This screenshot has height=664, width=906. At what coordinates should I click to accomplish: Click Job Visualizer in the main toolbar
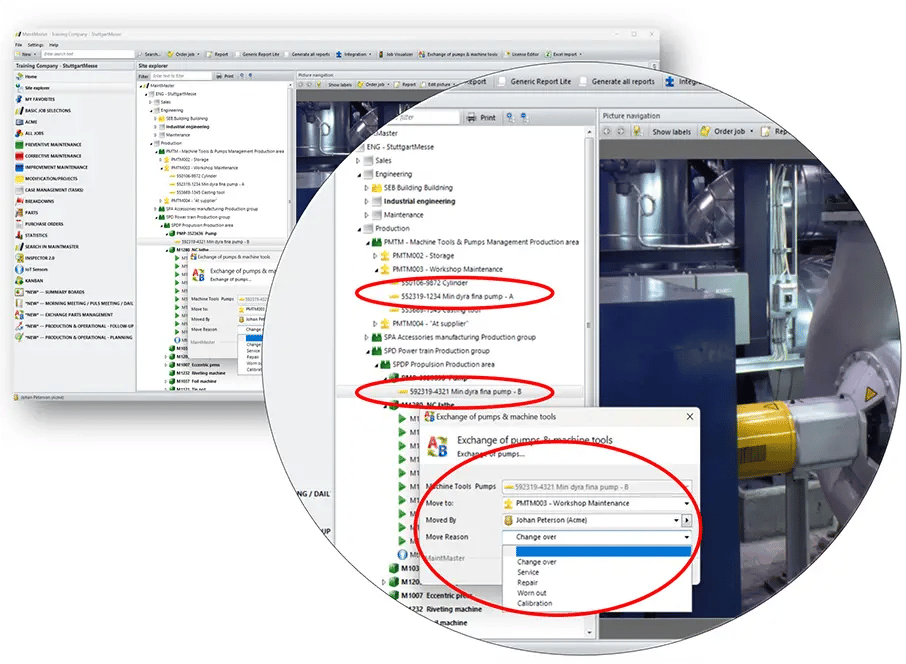point(396,54)
